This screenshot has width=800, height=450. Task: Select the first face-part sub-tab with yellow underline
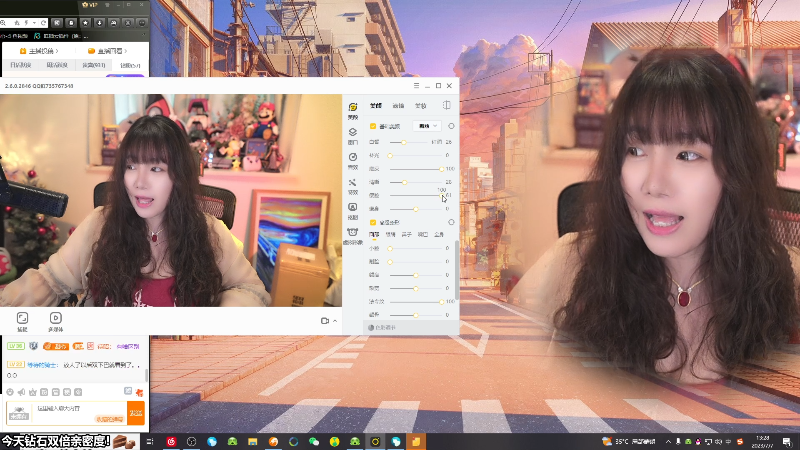pyautogui.click(x=374, y=235)
